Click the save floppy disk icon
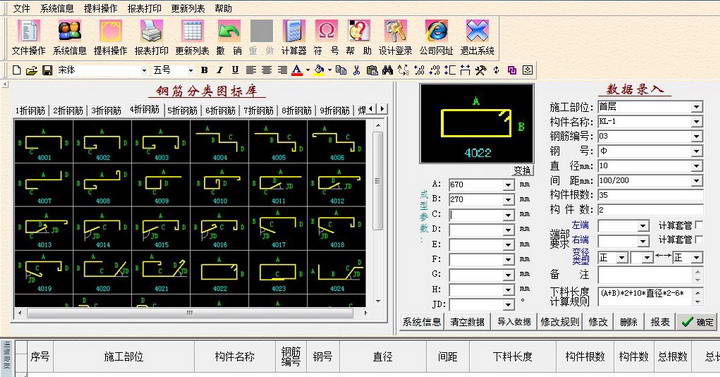Viewport: 720px width, 377px height. coord(47,70)
